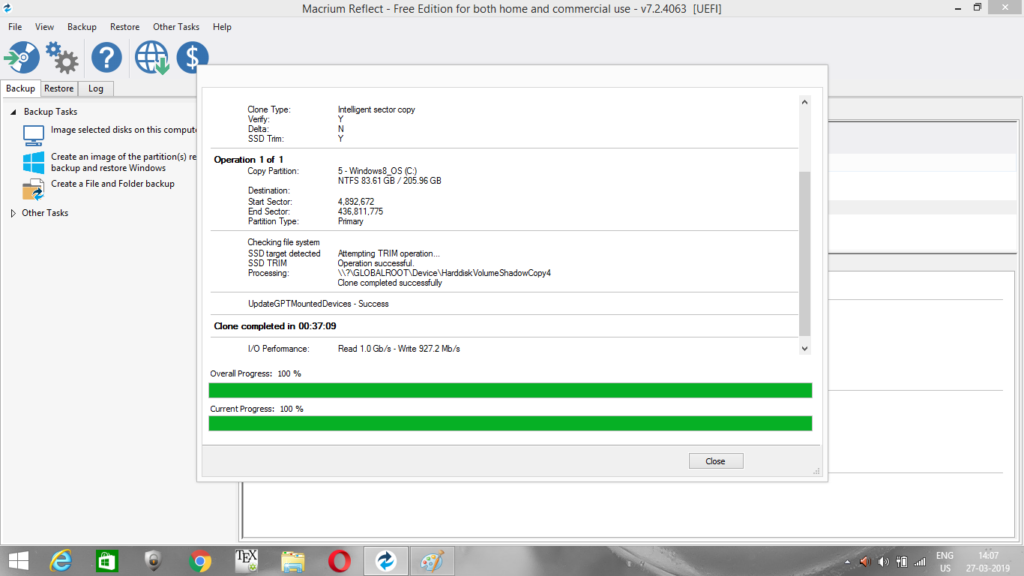Open the TeX editor taskbar icon
Viewport: 1024px width, 576px height.
246,561
